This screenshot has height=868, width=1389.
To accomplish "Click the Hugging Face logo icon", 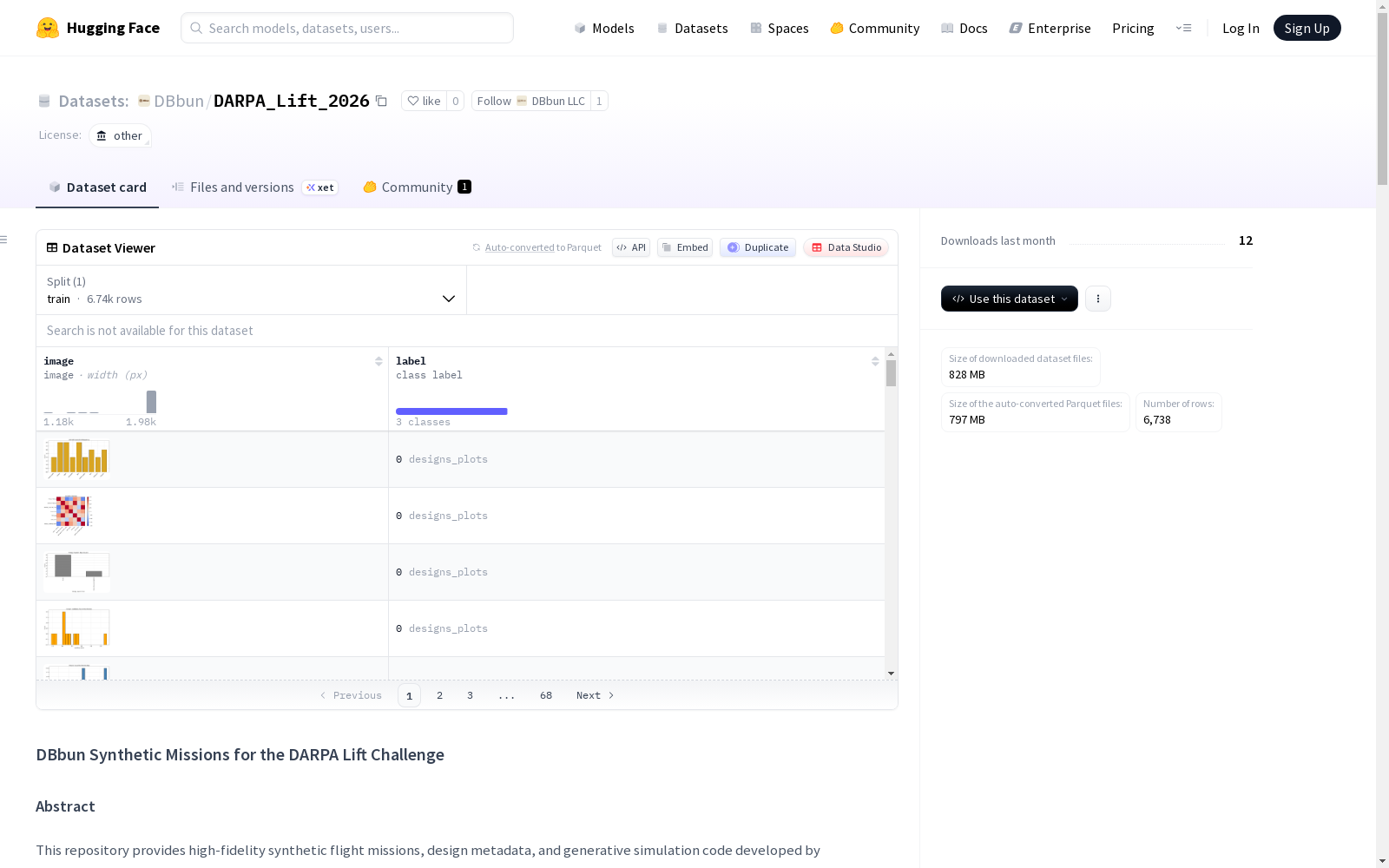I will 48,28.
